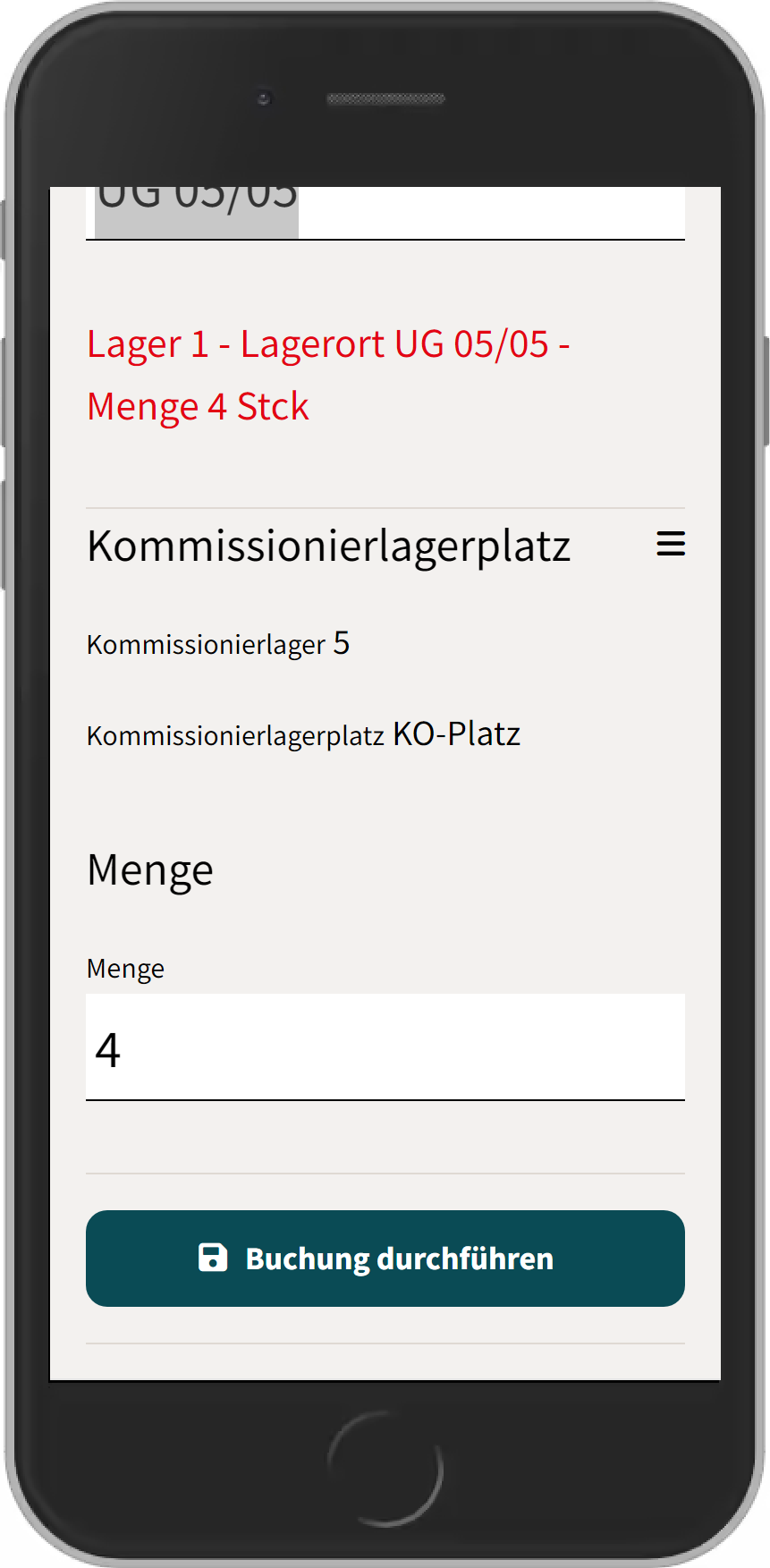Focus the Menge quantity input field

[385, 1047]
